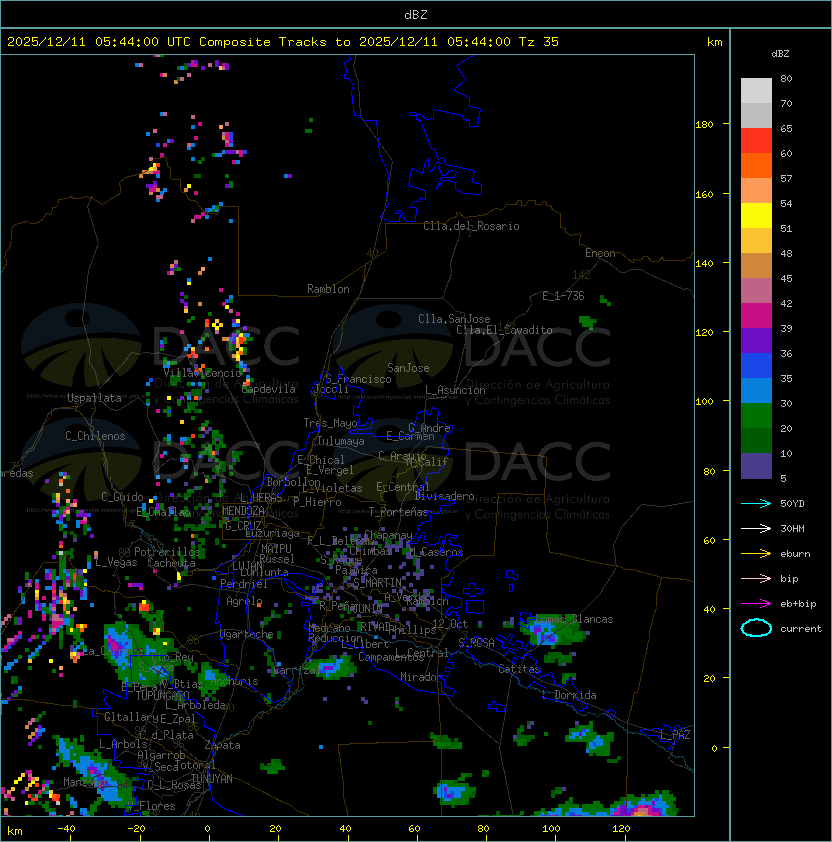Pick the blue 36 dBZ color swatch
Image resolution: width=832 pixels, height=842 pixels.
[756, 365]
